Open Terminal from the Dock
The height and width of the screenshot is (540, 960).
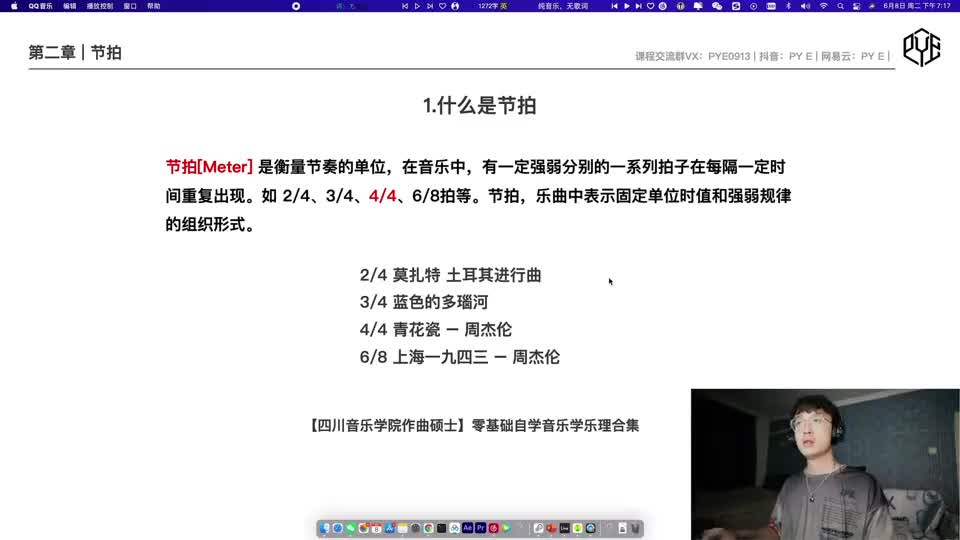441,528
